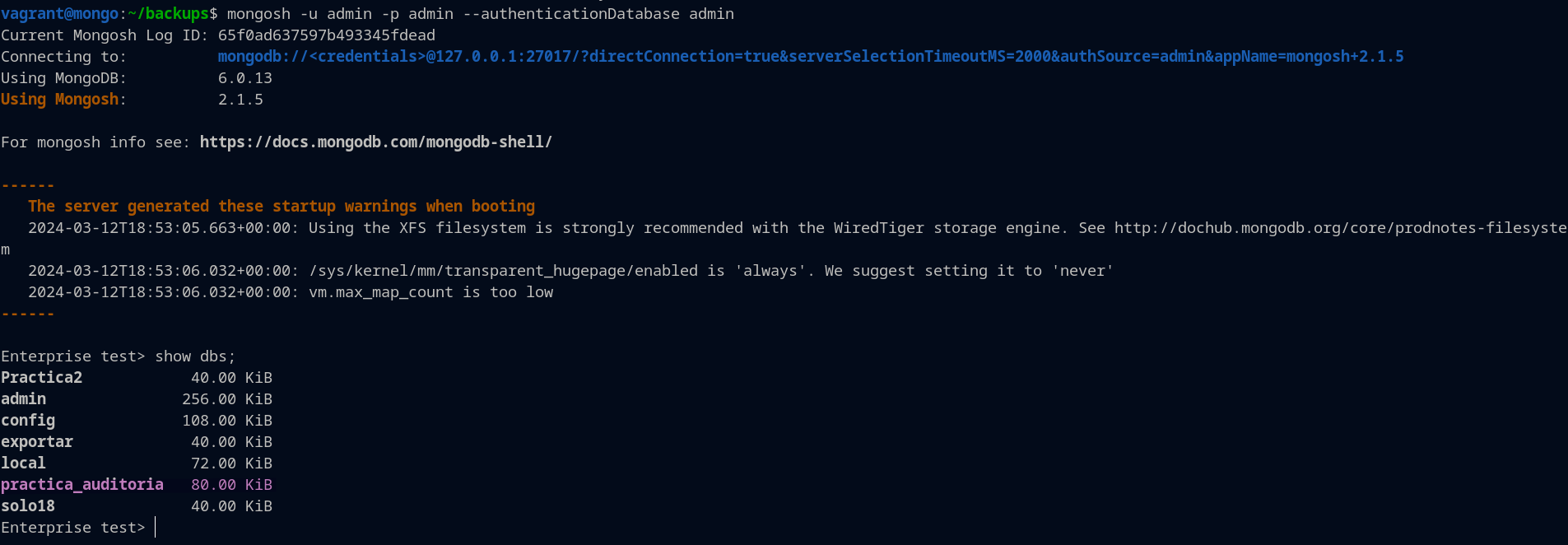
Task: Click the local database entry
Action: click(x=23, y=463)
